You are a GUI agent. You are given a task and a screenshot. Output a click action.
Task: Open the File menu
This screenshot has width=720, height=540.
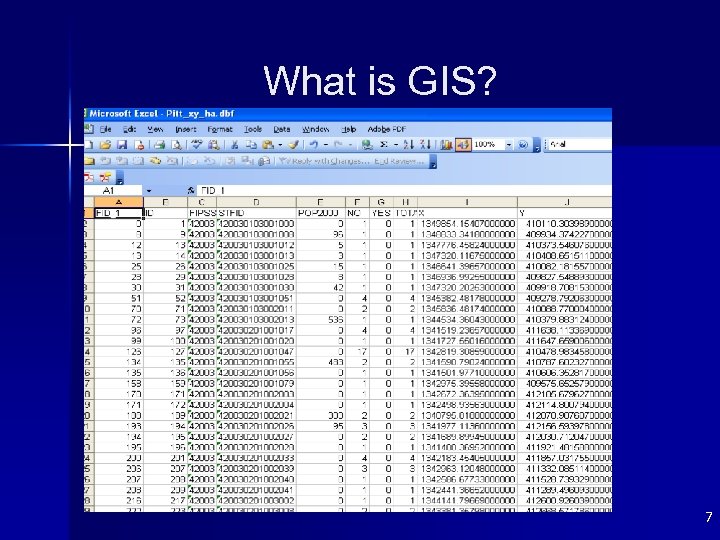105,129
